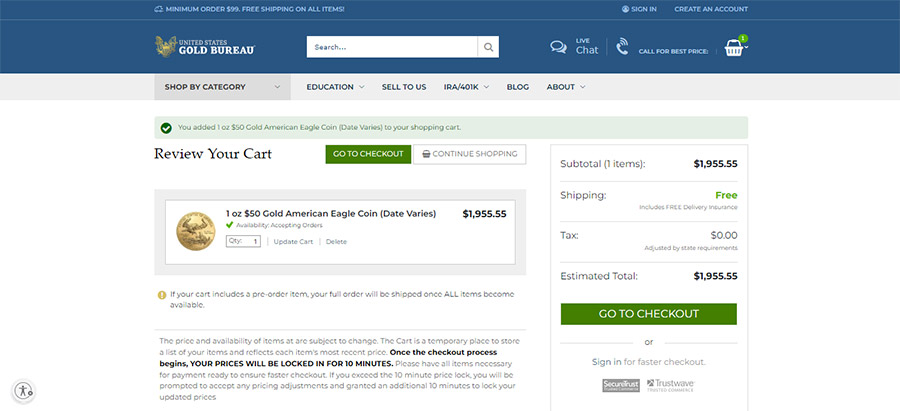Open the shopping cart basket icon
The height and width of the screenshot is (411, 900).
[734, 48]
